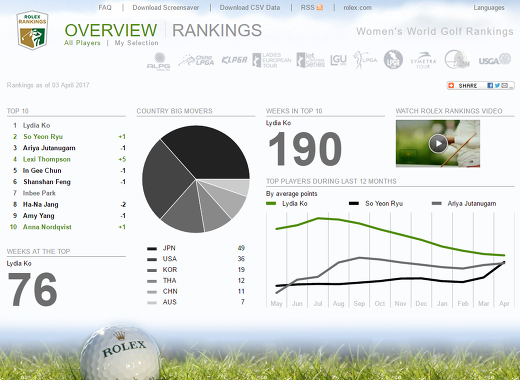Click the JPN legend color swatch
The width and height of the screenshot is (520, 380).
click(x=152, y=249)
